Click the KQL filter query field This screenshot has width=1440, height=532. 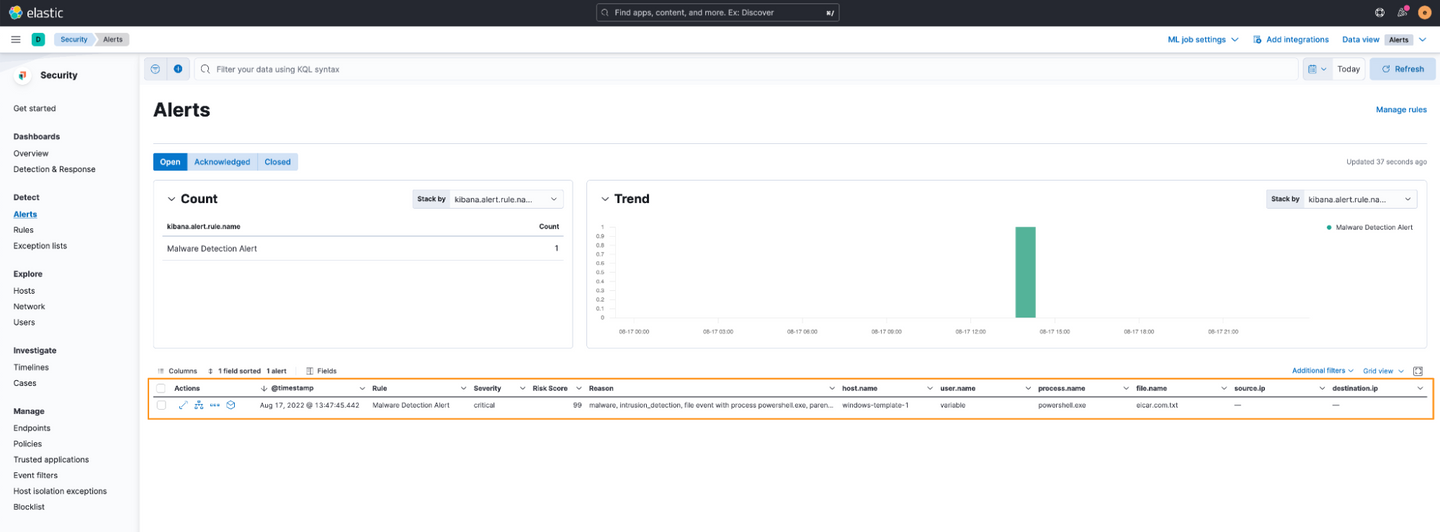(x=740, y=69)
